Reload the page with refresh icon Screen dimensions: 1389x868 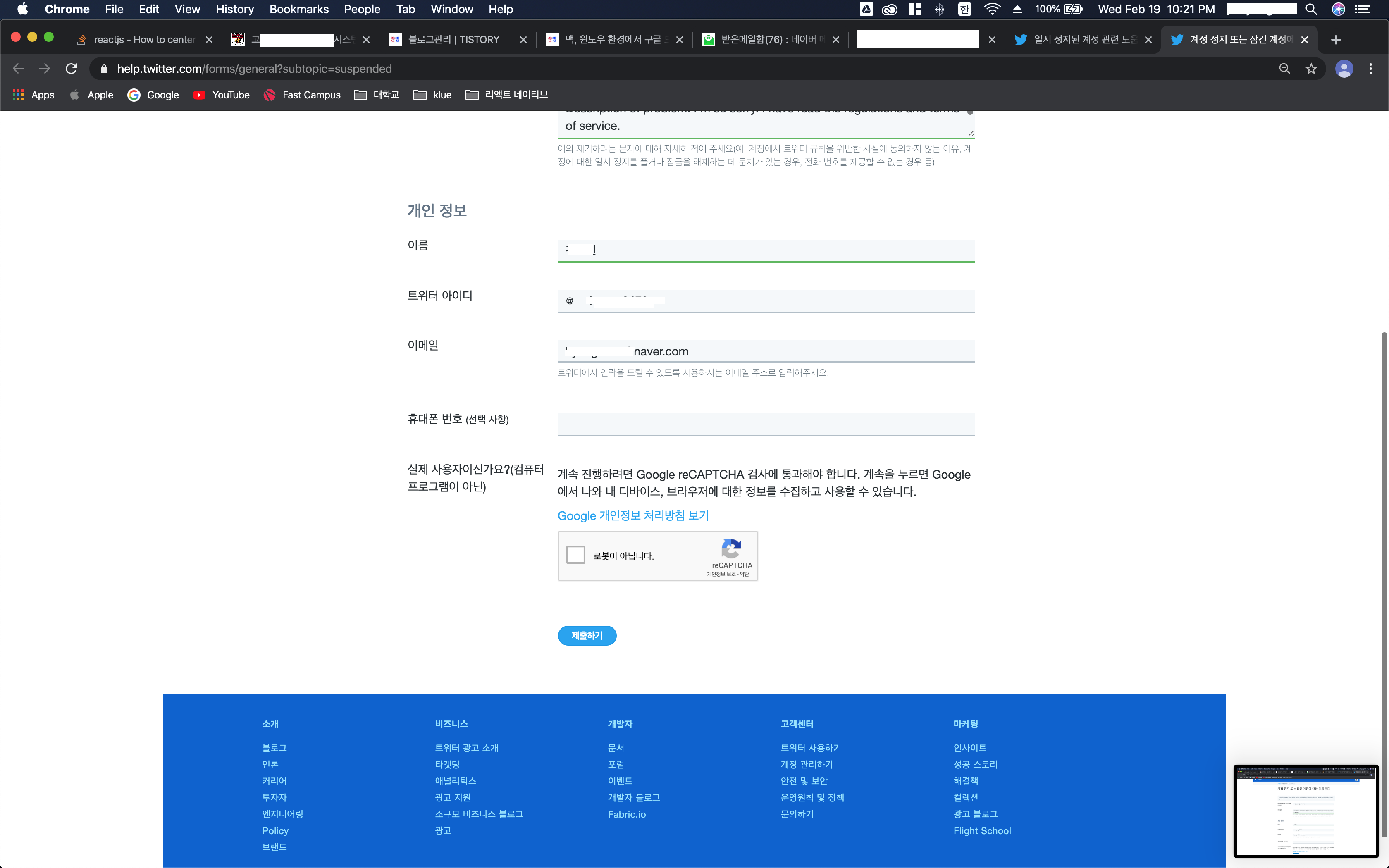click(x=71, y=69)
